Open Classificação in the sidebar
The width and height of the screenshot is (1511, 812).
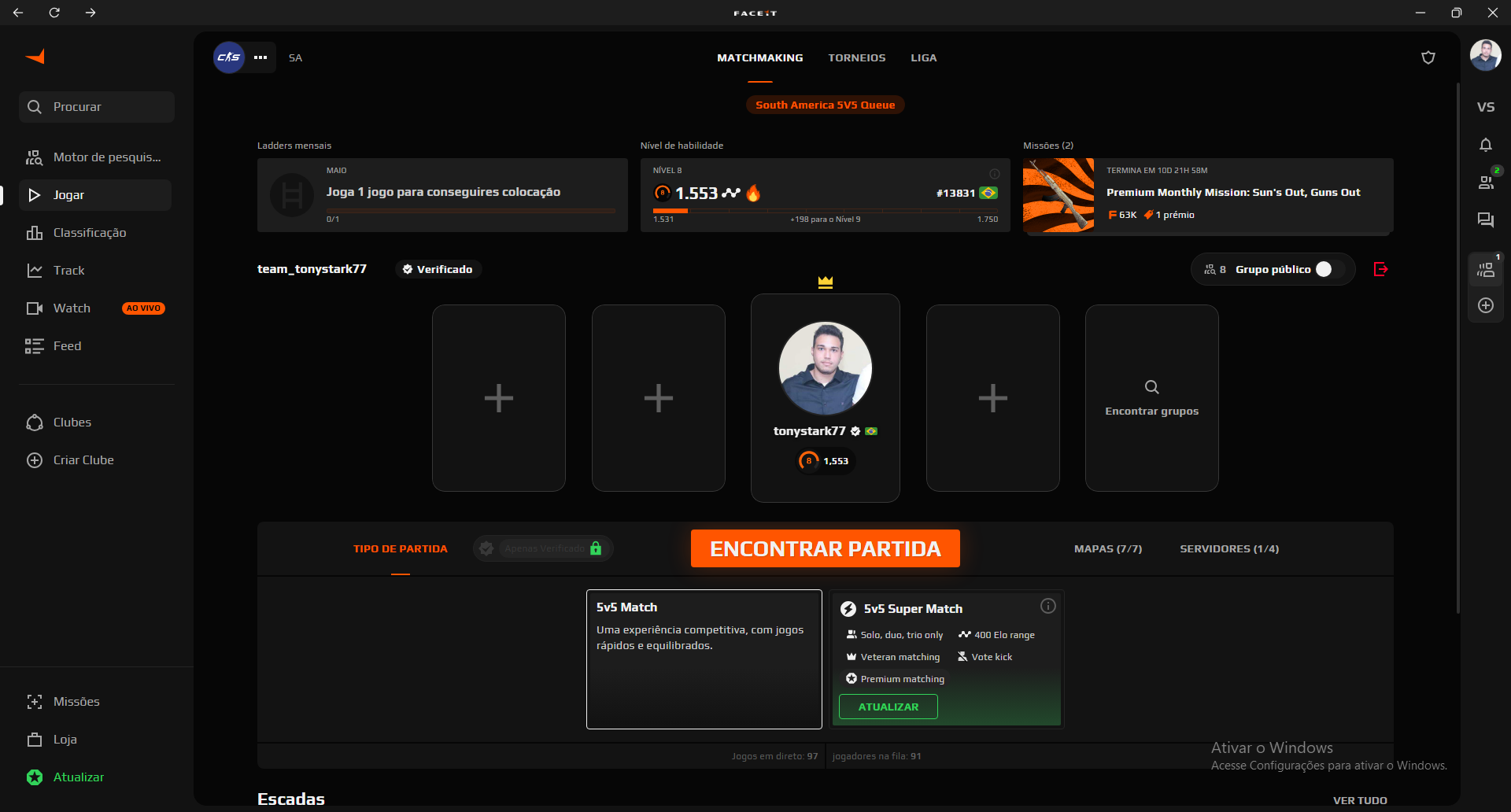click(95, 233)
